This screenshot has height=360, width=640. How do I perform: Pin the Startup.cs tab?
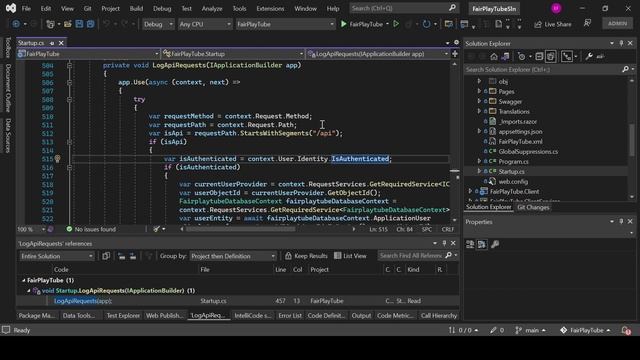click(52, 43)
